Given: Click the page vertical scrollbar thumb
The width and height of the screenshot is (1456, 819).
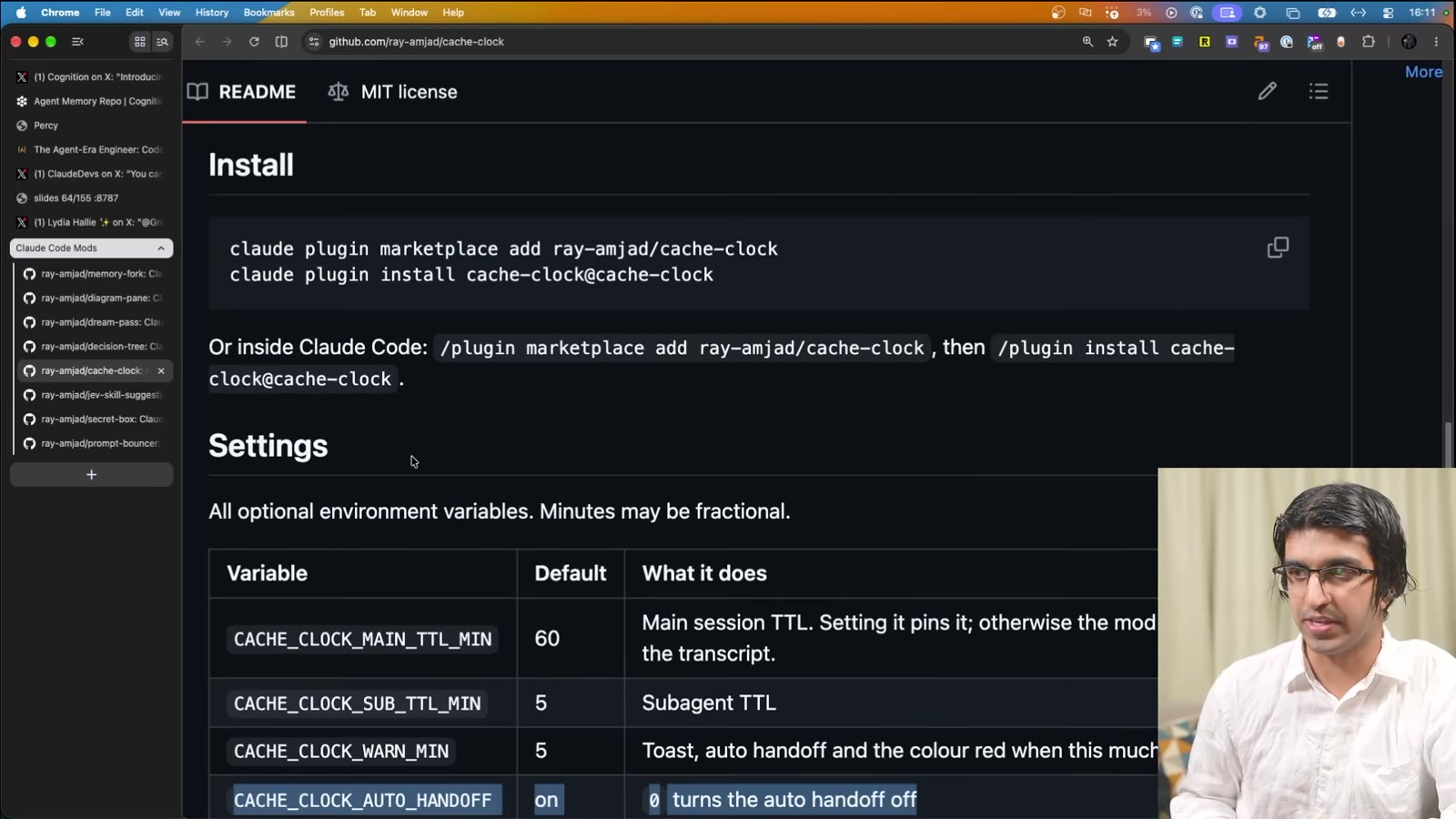Looking at the screenshot, I should [x=1449, y=445].
